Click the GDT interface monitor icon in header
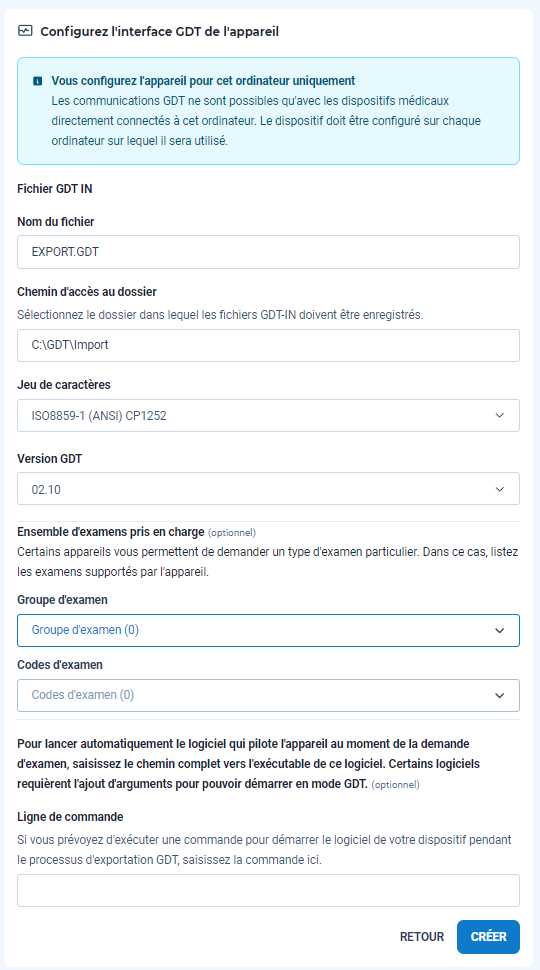 tap(25, 31)
